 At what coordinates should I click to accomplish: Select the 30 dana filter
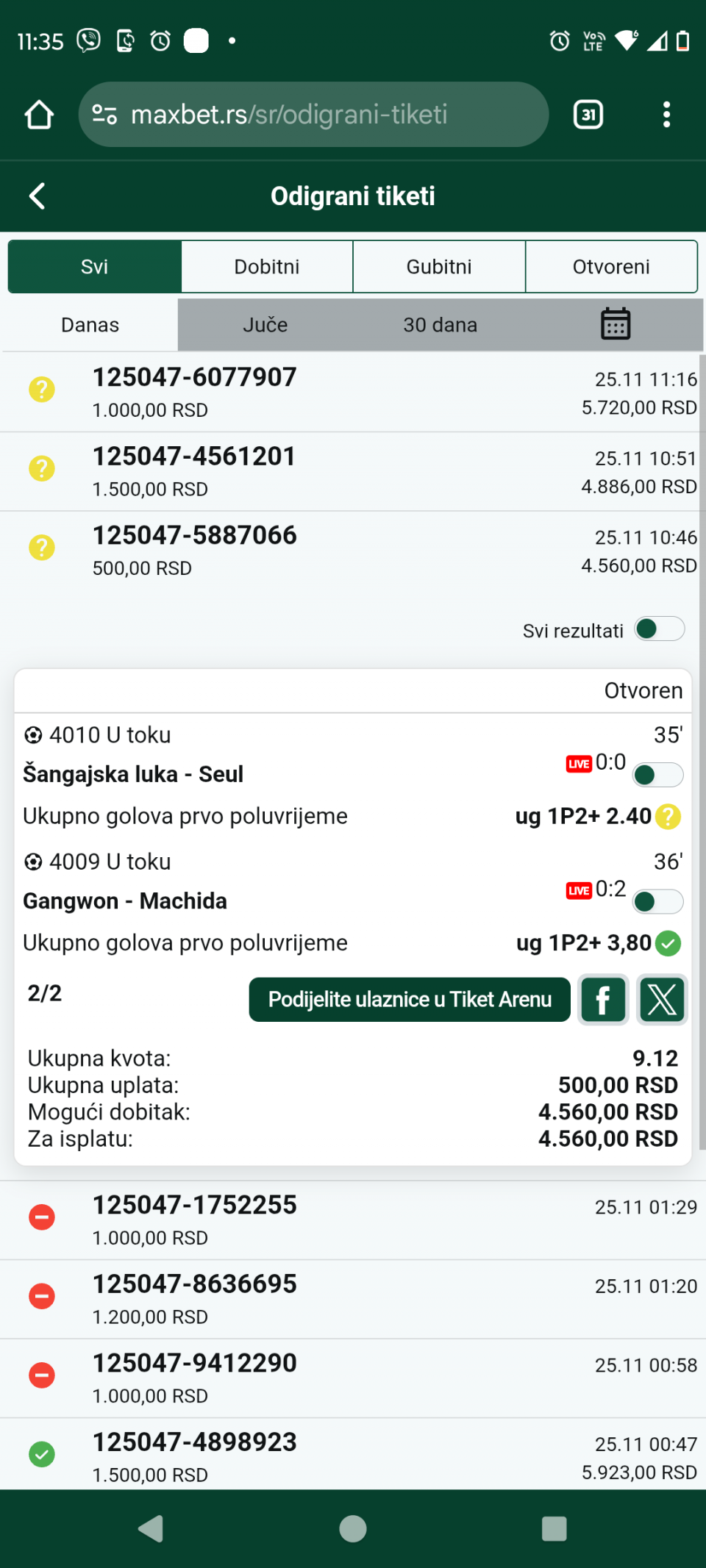click(x=440, y=325)
